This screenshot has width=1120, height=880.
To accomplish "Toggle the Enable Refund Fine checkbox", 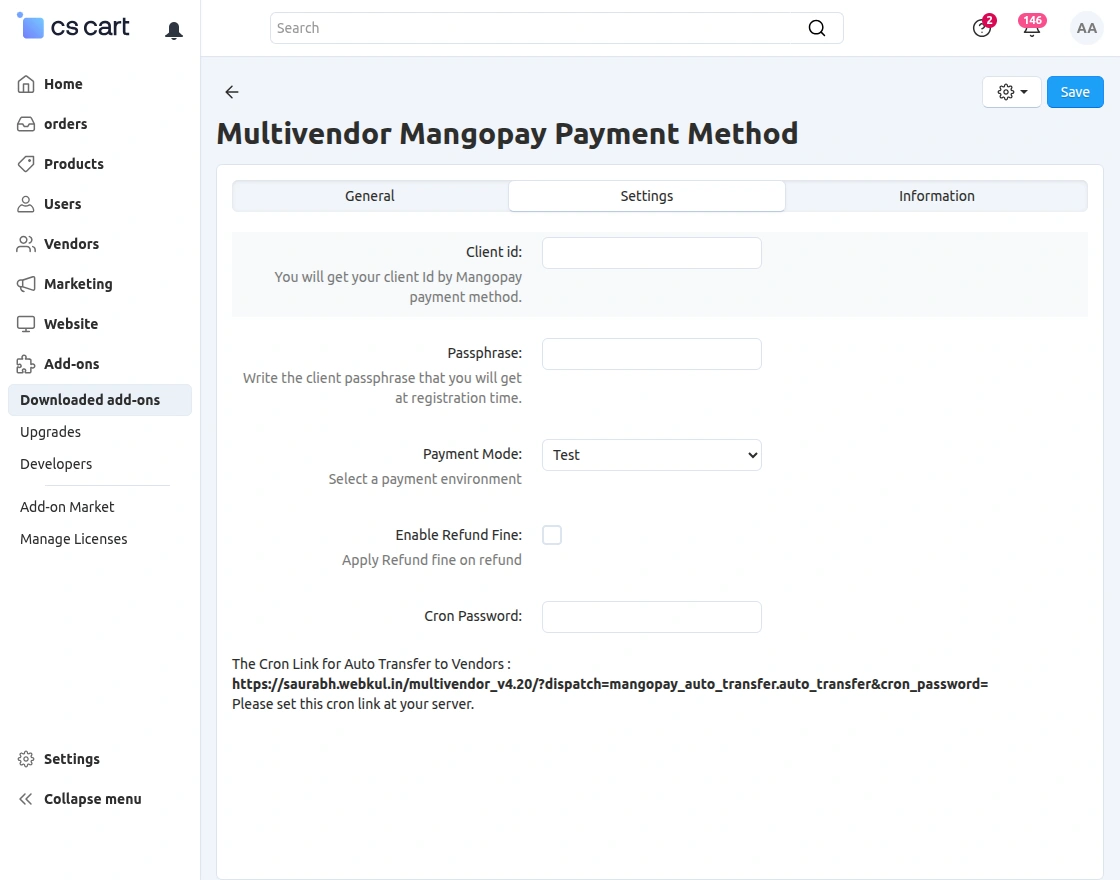I will click(x=552, y=535).
